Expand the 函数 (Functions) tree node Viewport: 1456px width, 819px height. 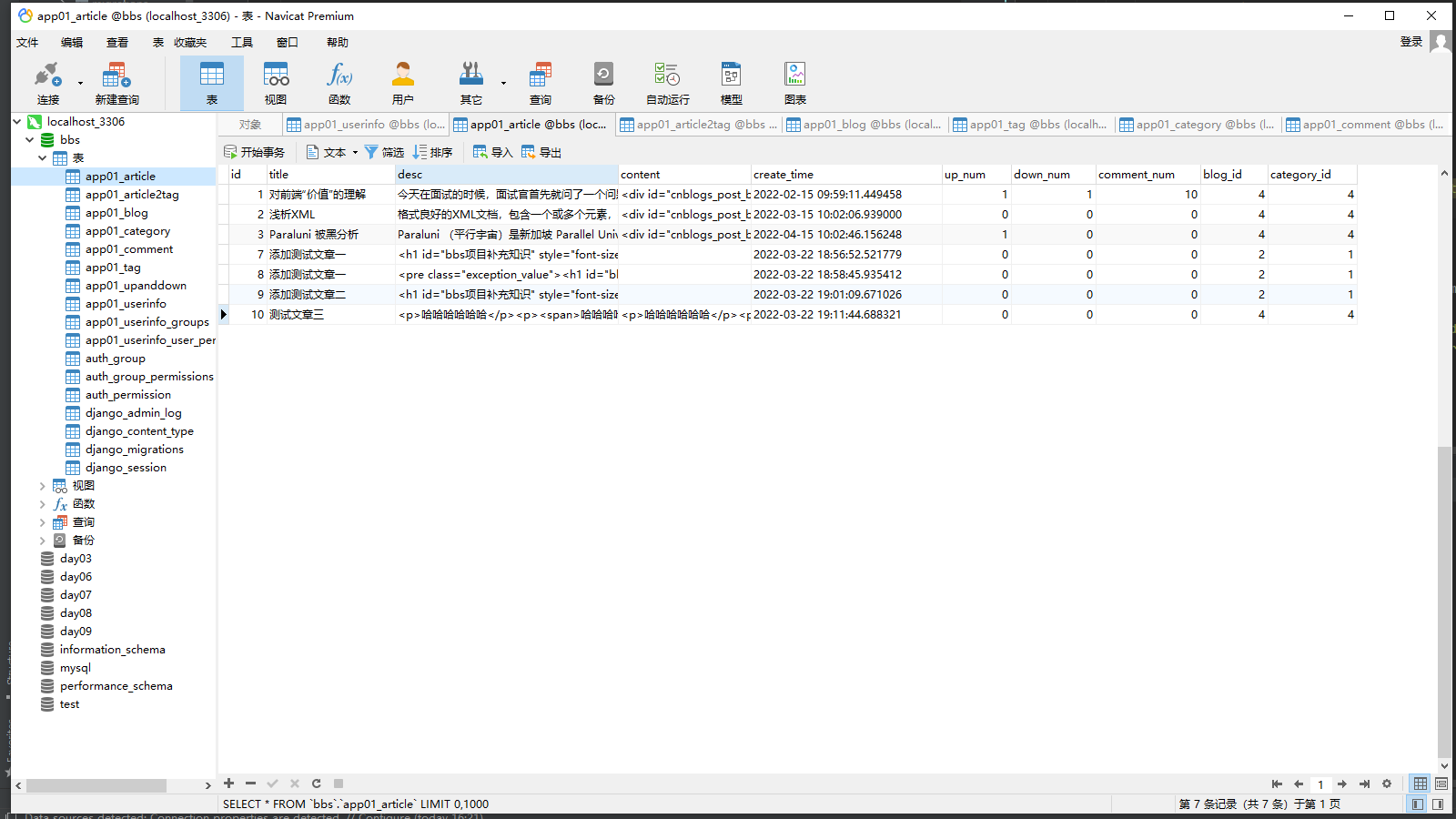pos(43,504)
